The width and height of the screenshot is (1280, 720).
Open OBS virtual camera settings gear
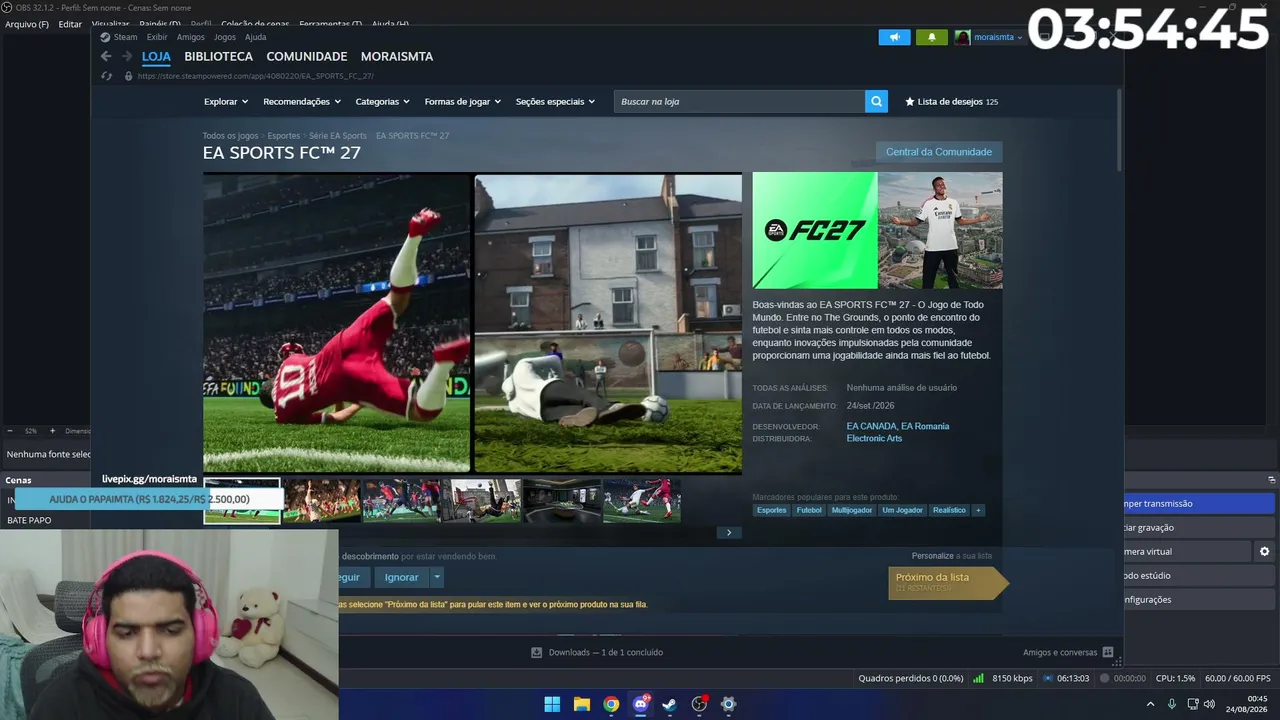[x=1265, y=551]
